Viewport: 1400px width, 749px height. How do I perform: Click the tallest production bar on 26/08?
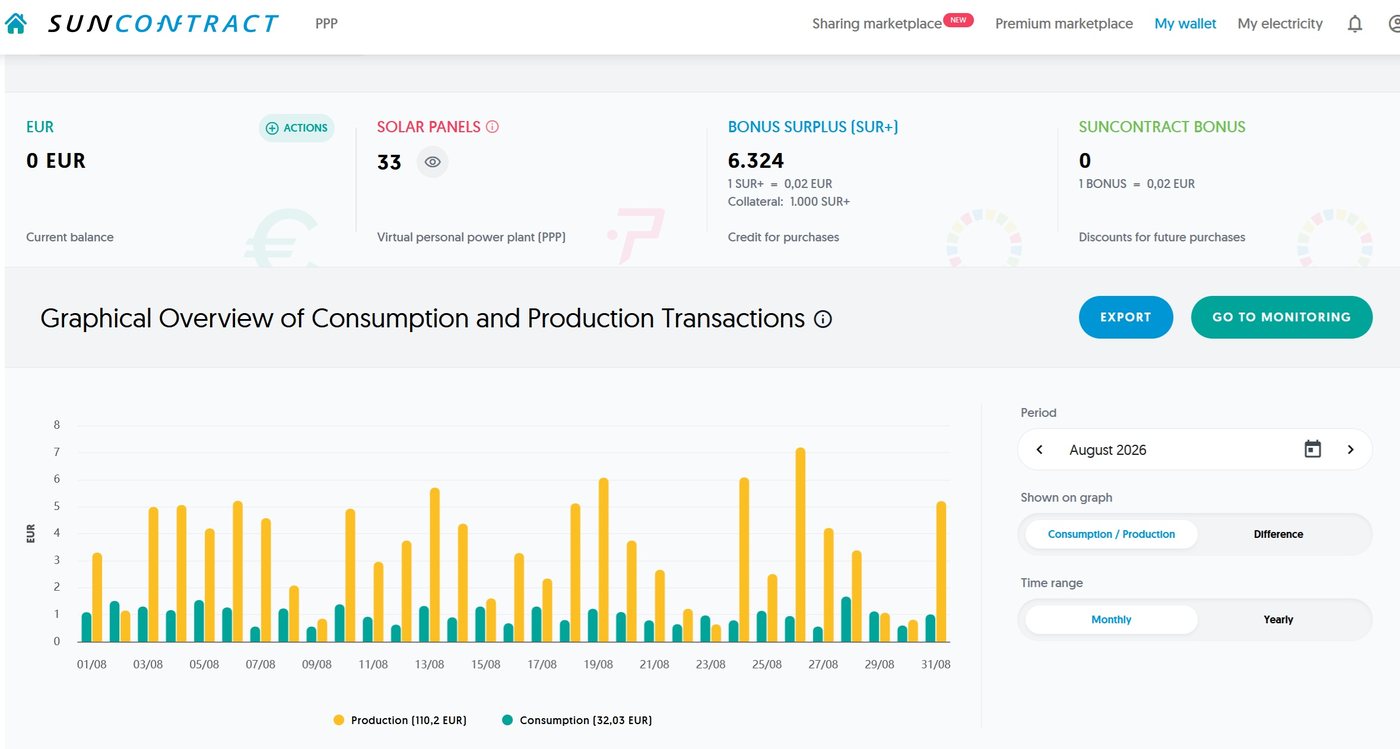tap(800, 545)
